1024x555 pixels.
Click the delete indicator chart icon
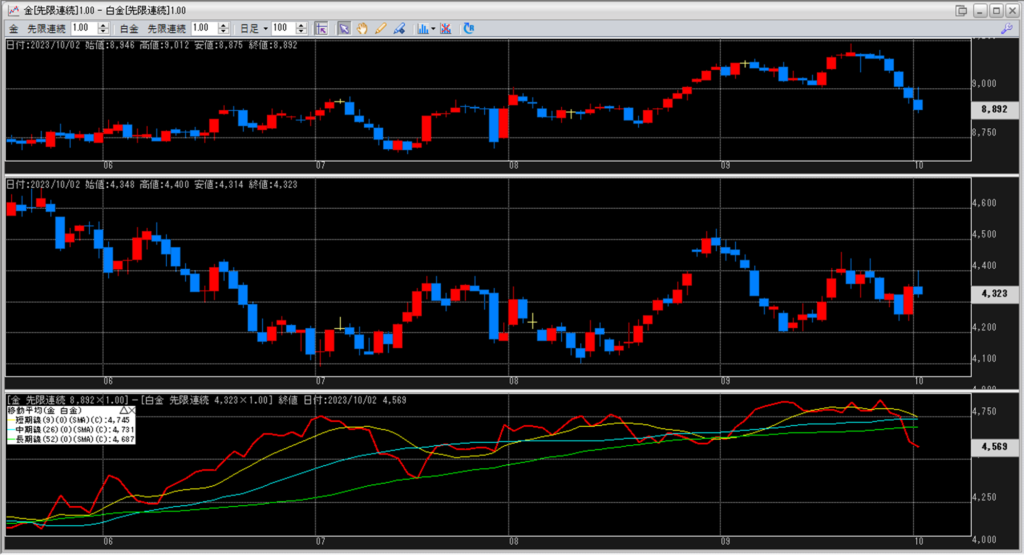[x=445, y=28]
